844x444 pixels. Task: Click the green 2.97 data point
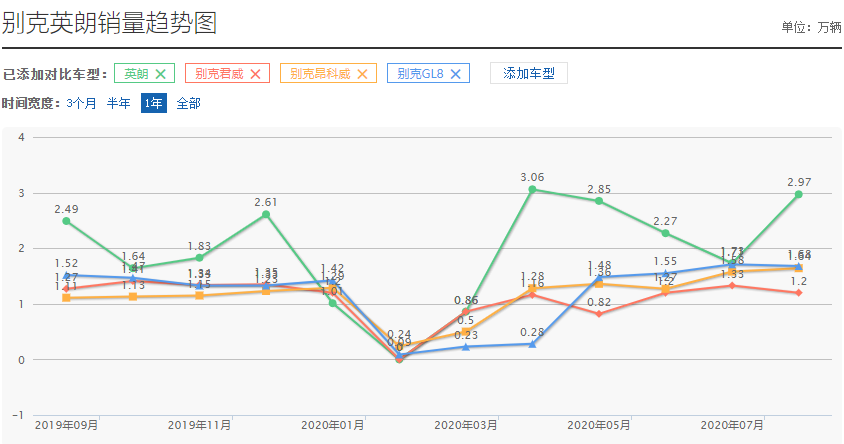[x=798, y=194]
